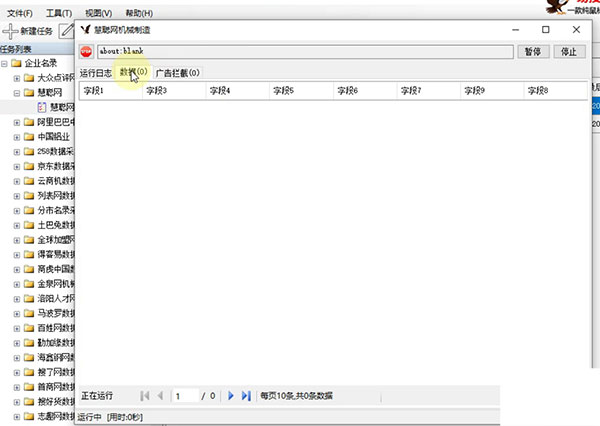
Task: Click the 新建任务 label in the toolbar
Action: pyautogui.click(x=36, y=31)
